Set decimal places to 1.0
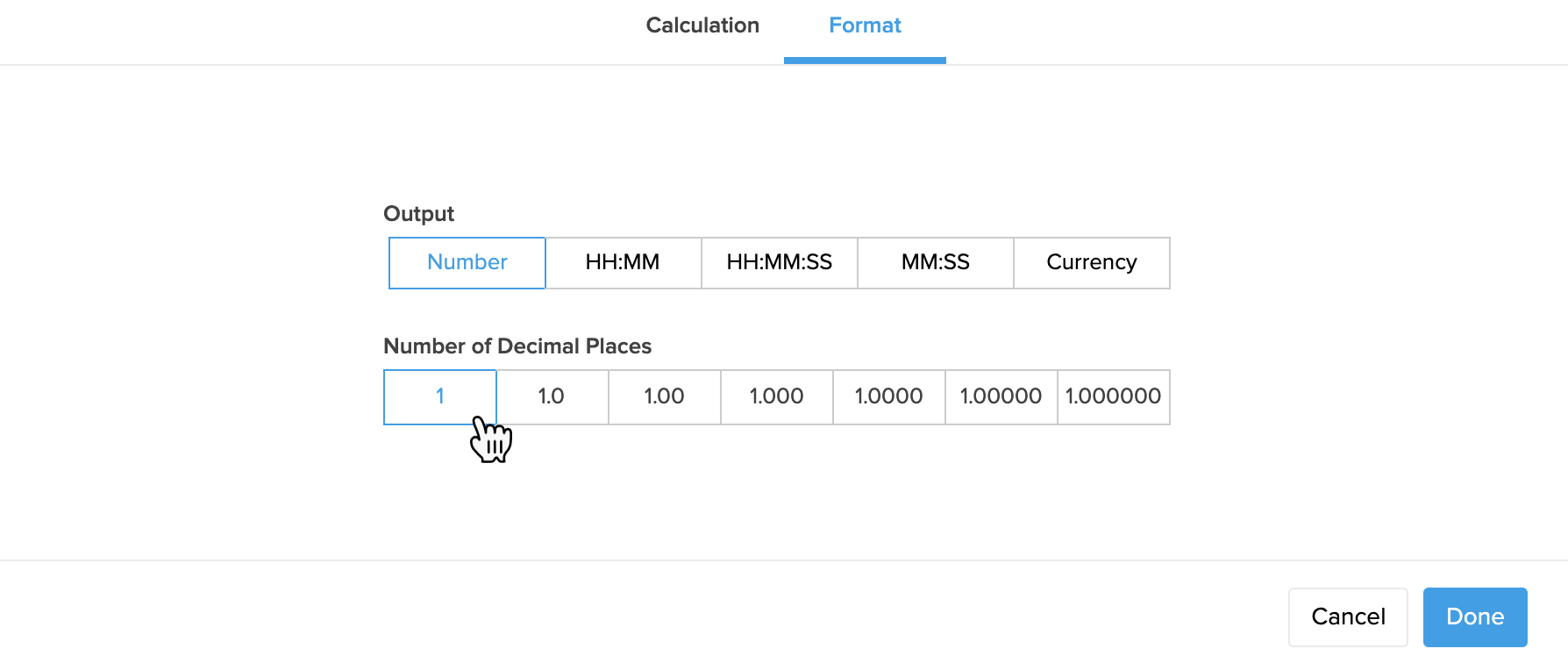The width and height of the screenshot is (1568, 670). pos(552,396)
